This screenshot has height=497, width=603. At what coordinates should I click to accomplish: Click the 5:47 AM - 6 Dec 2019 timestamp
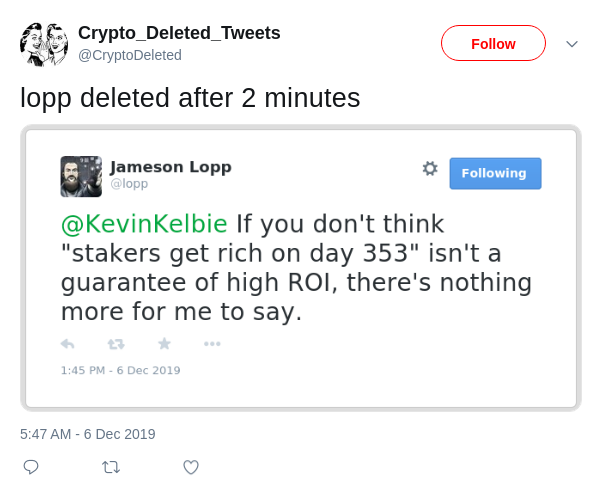[88, 434]
